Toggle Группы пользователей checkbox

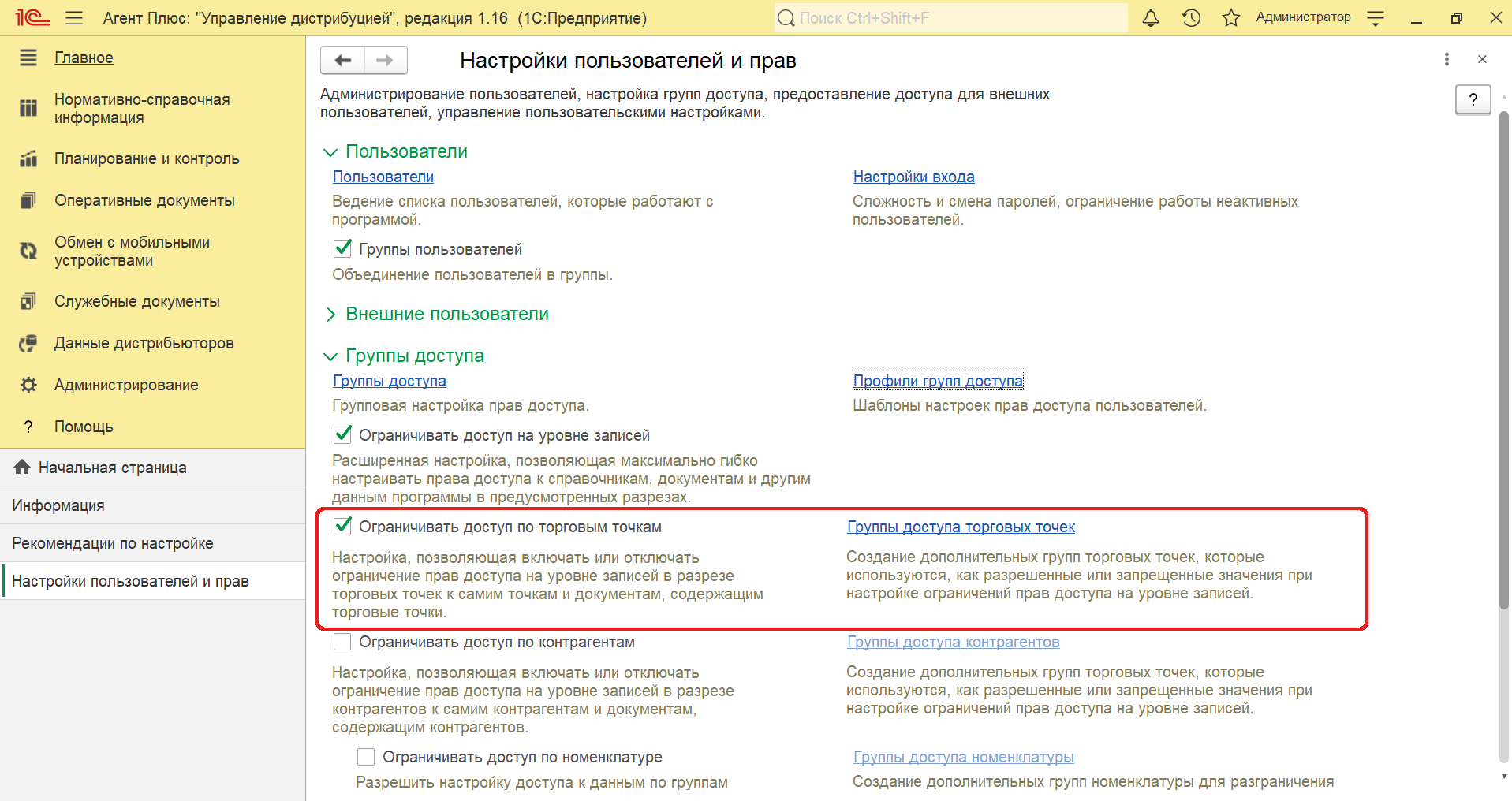click(x=342, y=249)
